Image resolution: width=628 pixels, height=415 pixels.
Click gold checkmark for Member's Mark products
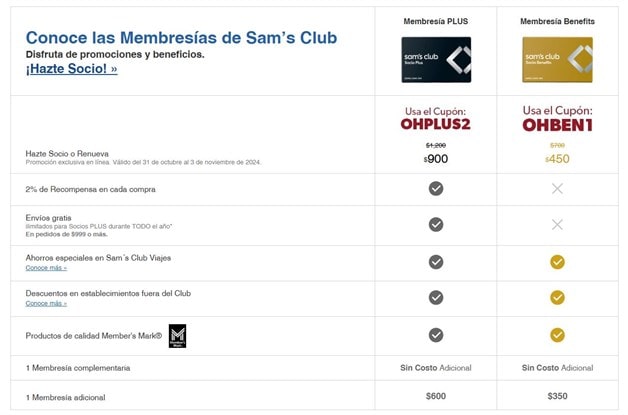tap(557, 335)
